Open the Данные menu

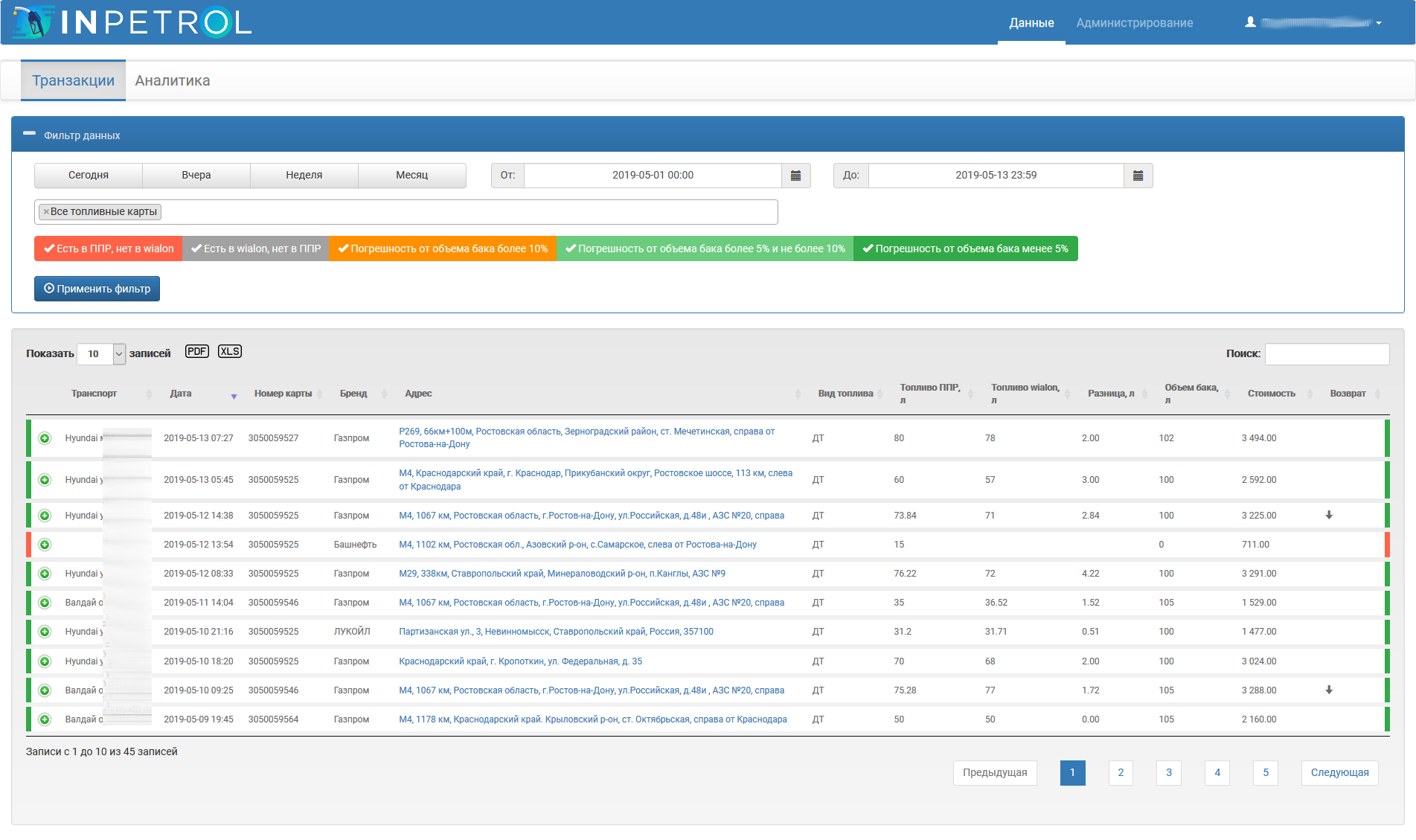(x=1031, y=22)
